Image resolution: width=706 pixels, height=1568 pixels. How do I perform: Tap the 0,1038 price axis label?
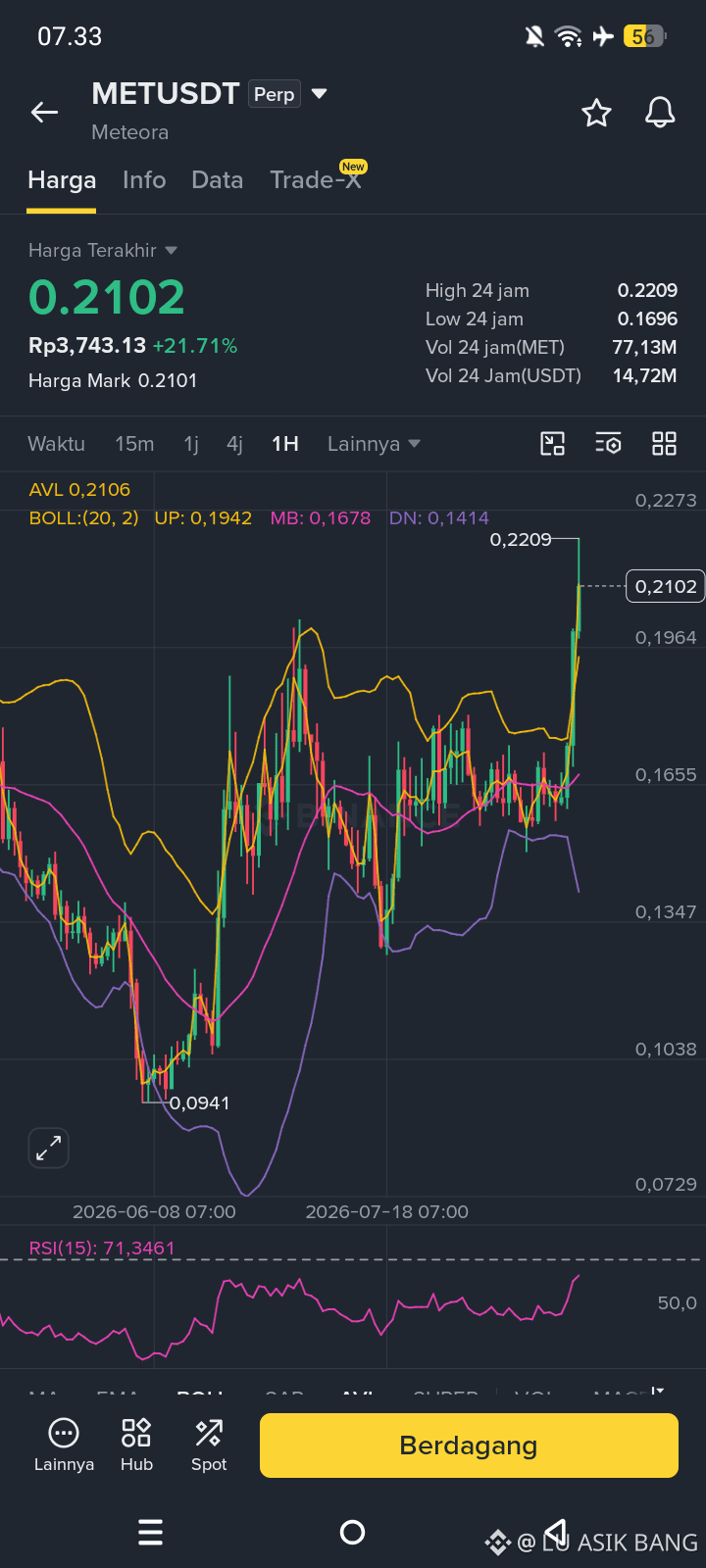pos(666,1050)
